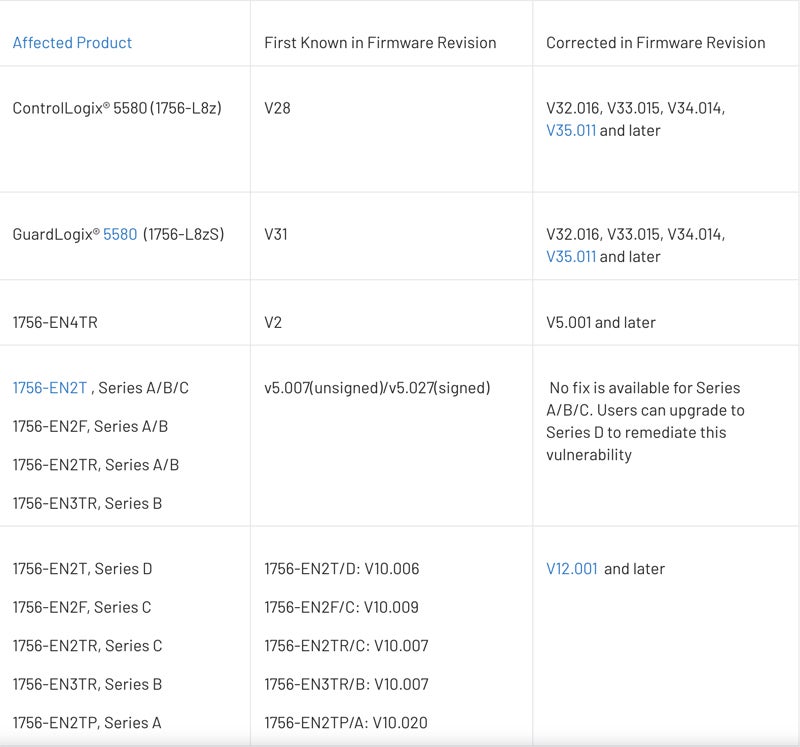800x747 pixels.
Task: Open the V12.001 firmware link
Action: coord(572,569)
